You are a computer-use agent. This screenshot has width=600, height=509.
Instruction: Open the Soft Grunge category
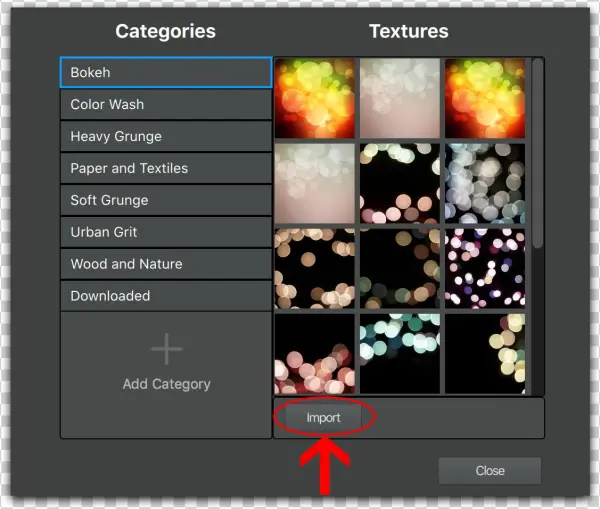pyautogui.click(x=165, y=201)
